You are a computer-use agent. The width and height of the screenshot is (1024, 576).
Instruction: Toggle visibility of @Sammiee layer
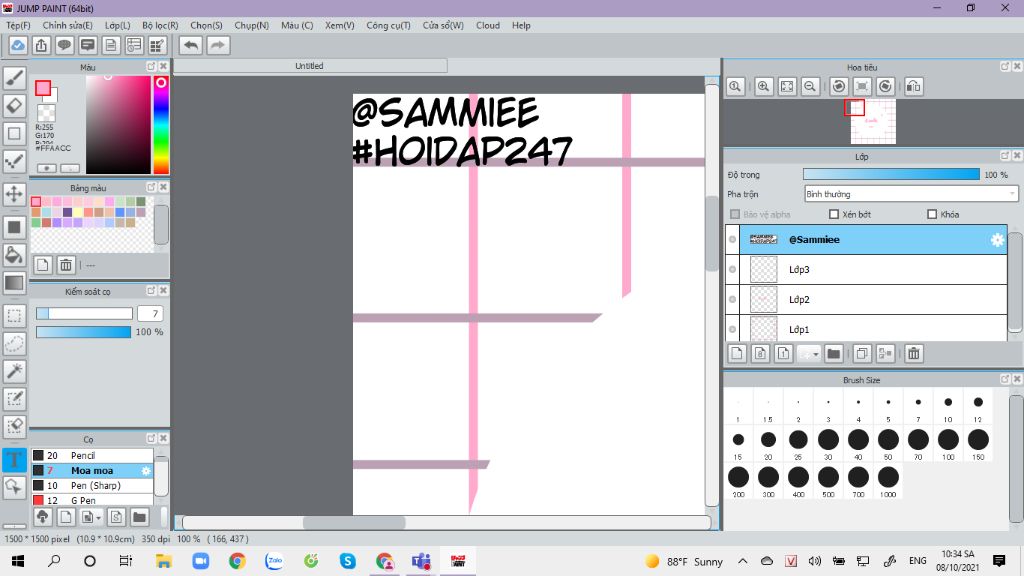[732, 240]
